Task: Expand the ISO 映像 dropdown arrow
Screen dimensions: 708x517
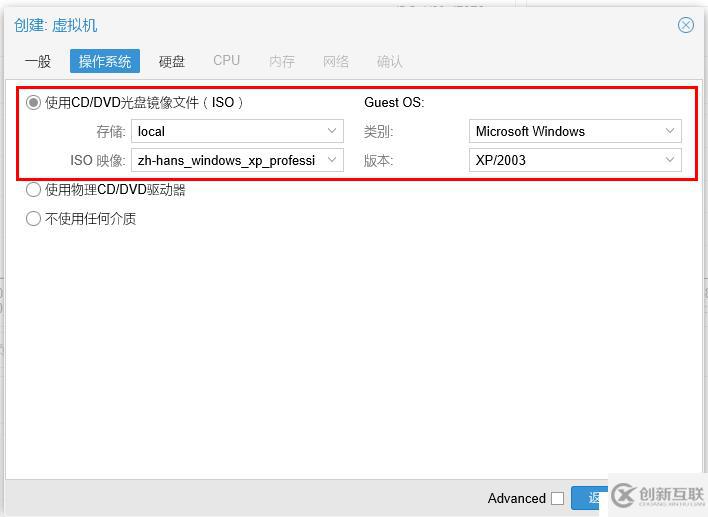Action: pyautogui.click(x=332, y=160)
